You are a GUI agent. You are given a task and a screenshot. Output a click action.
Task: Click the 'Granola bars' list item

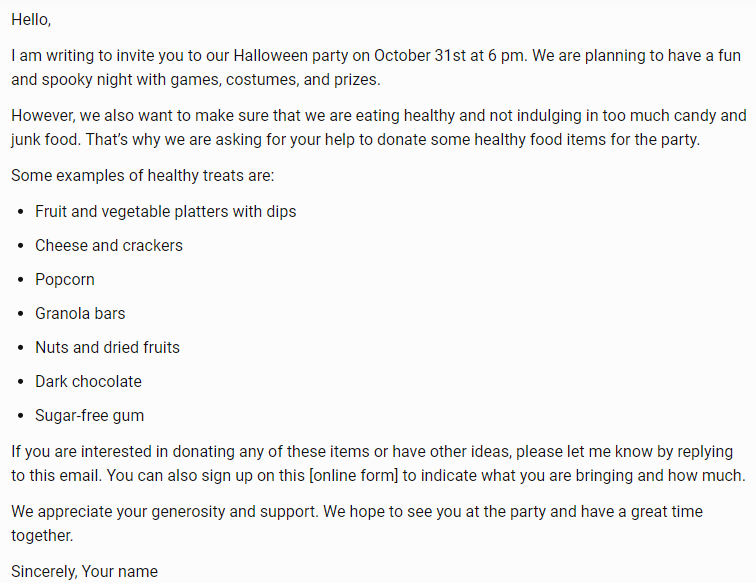click(80, 313)
